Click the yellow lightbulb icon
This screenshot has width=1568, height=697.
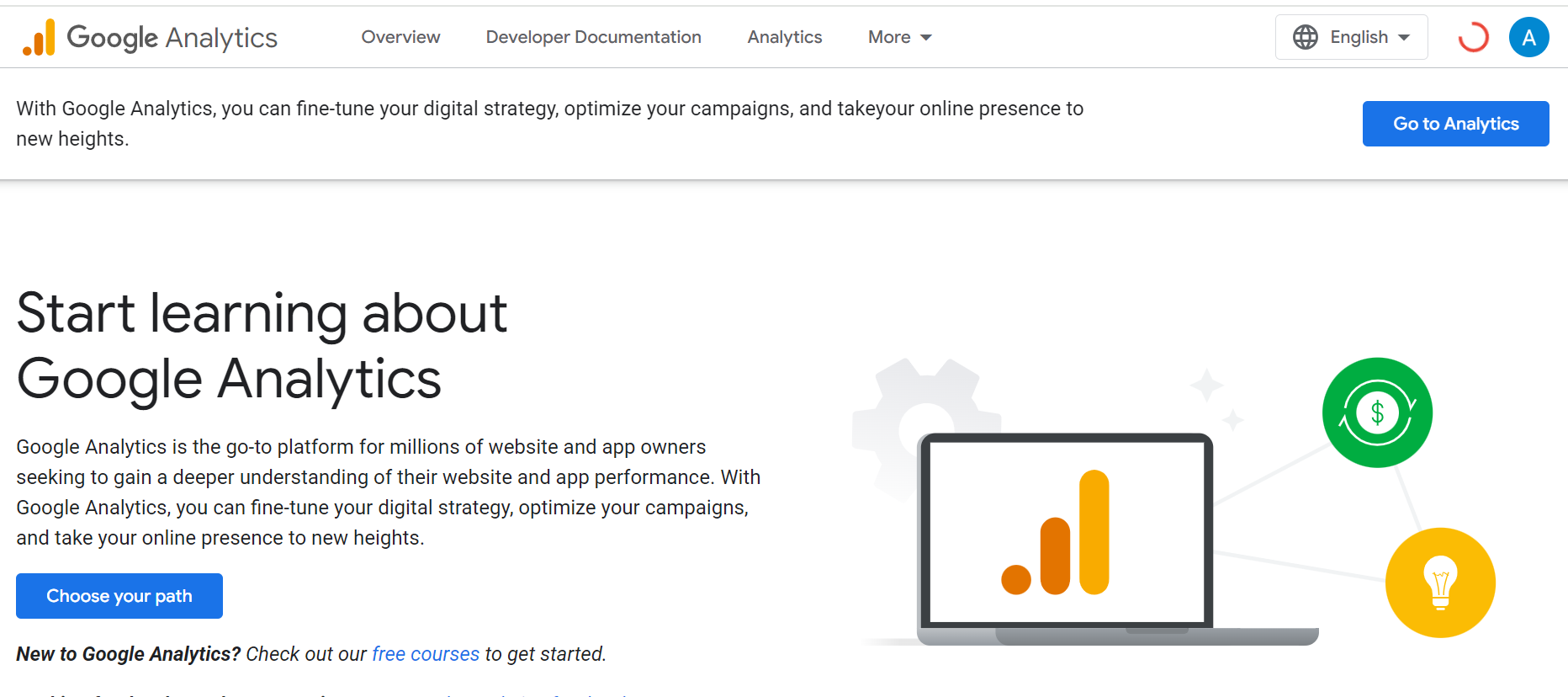pyautogui.click(x=1440, y=583)
